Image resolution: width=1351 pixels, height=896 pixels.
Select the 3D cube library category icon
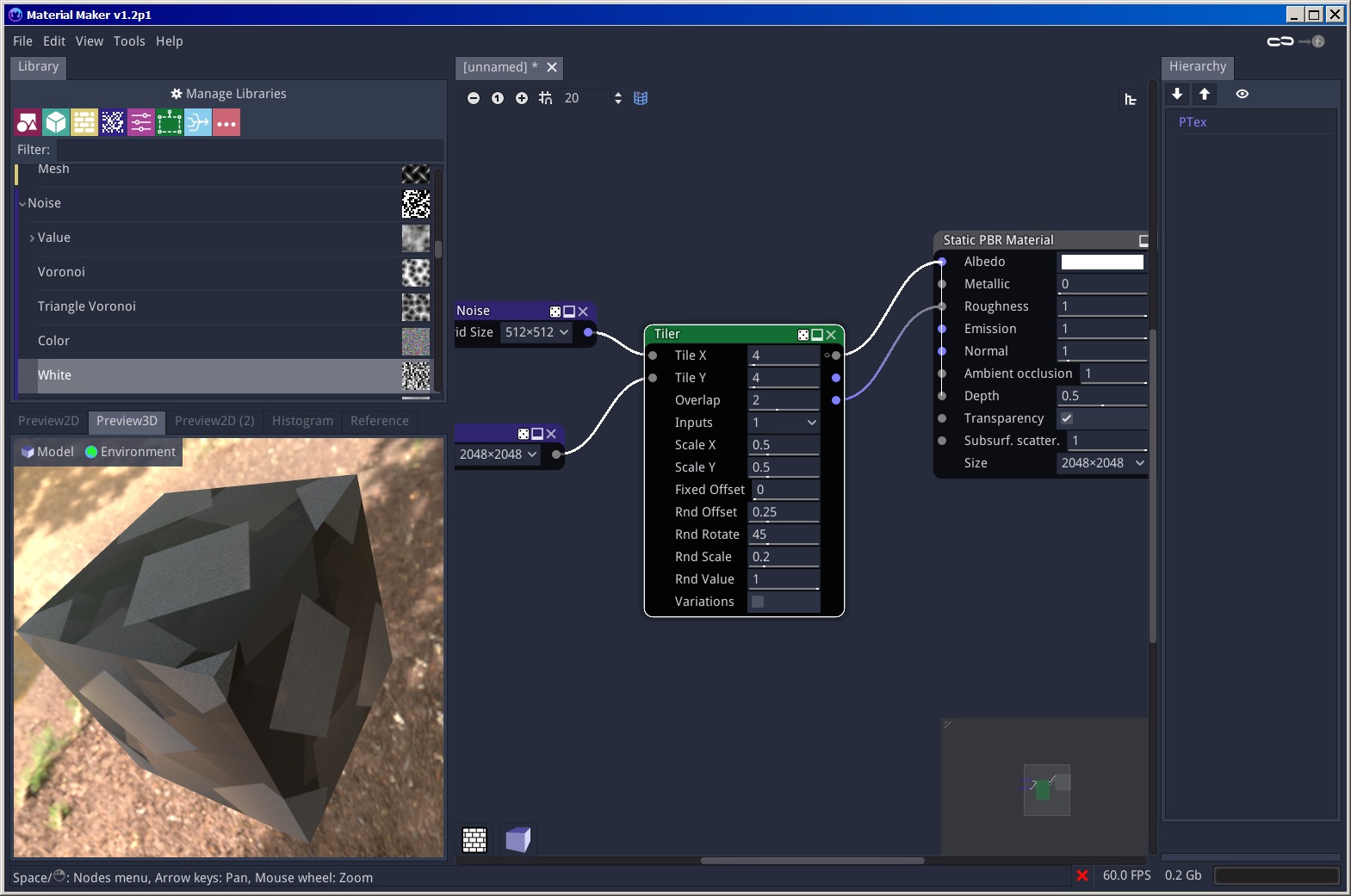point(56,122)
